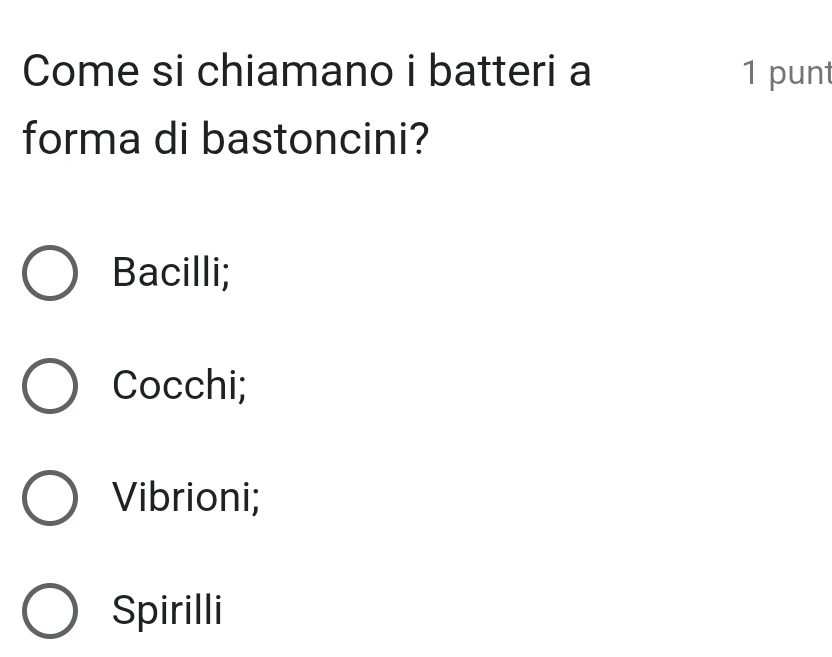Click the question line "Come si chiamano i batteri a"
Screen dimensions: 832x657
[307, 72]
